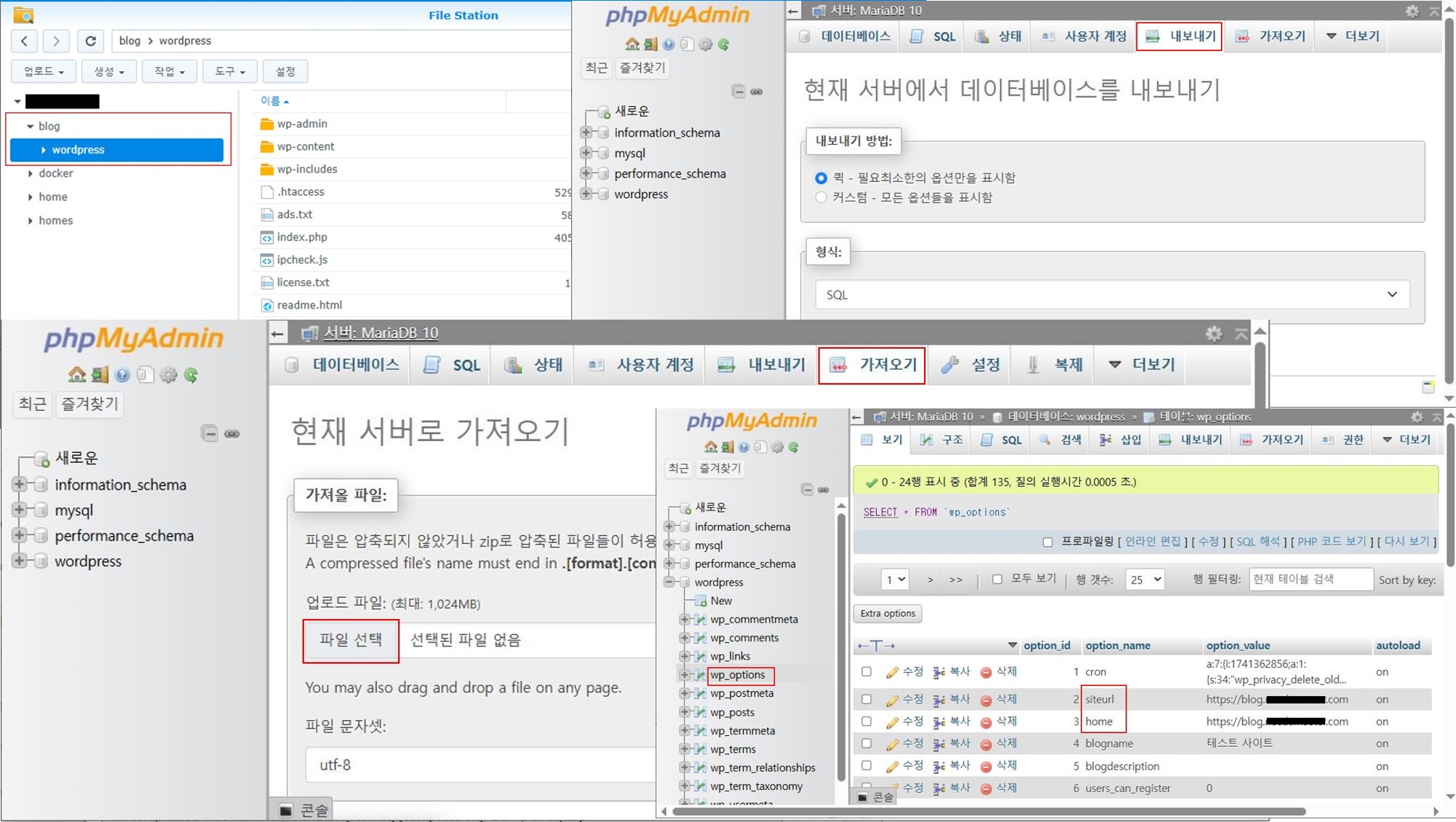Open the SQL format dropdown

1112,295
